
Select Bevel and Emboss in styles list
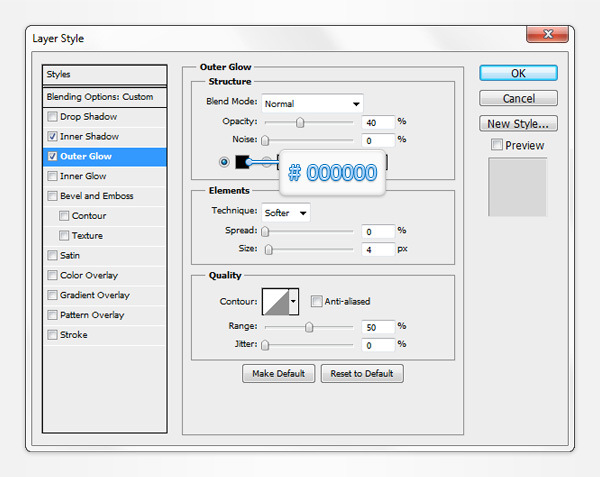coord(96,196)
